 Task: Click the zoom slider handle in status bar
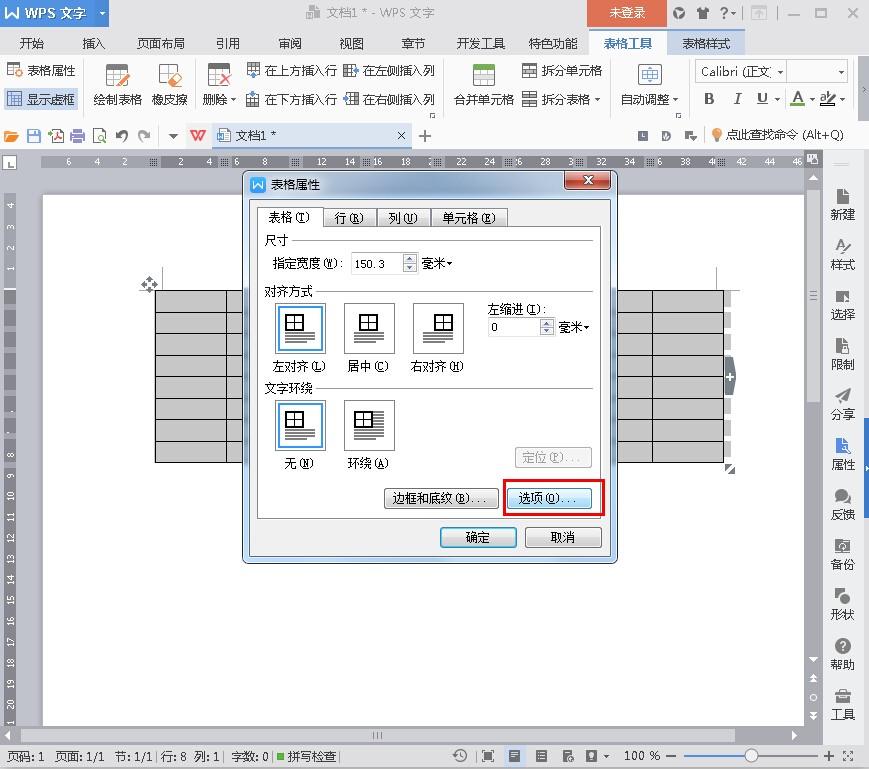[751, 756]
